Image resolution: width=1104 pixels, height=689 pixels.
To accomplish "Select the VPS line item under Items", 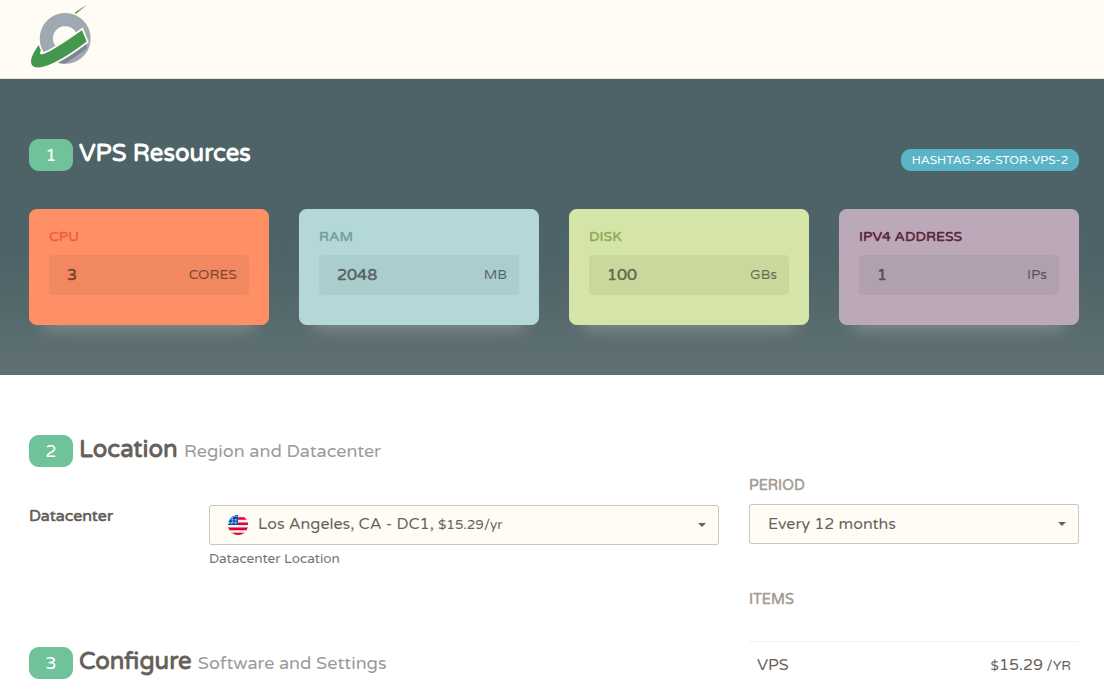I will [773, 665].
